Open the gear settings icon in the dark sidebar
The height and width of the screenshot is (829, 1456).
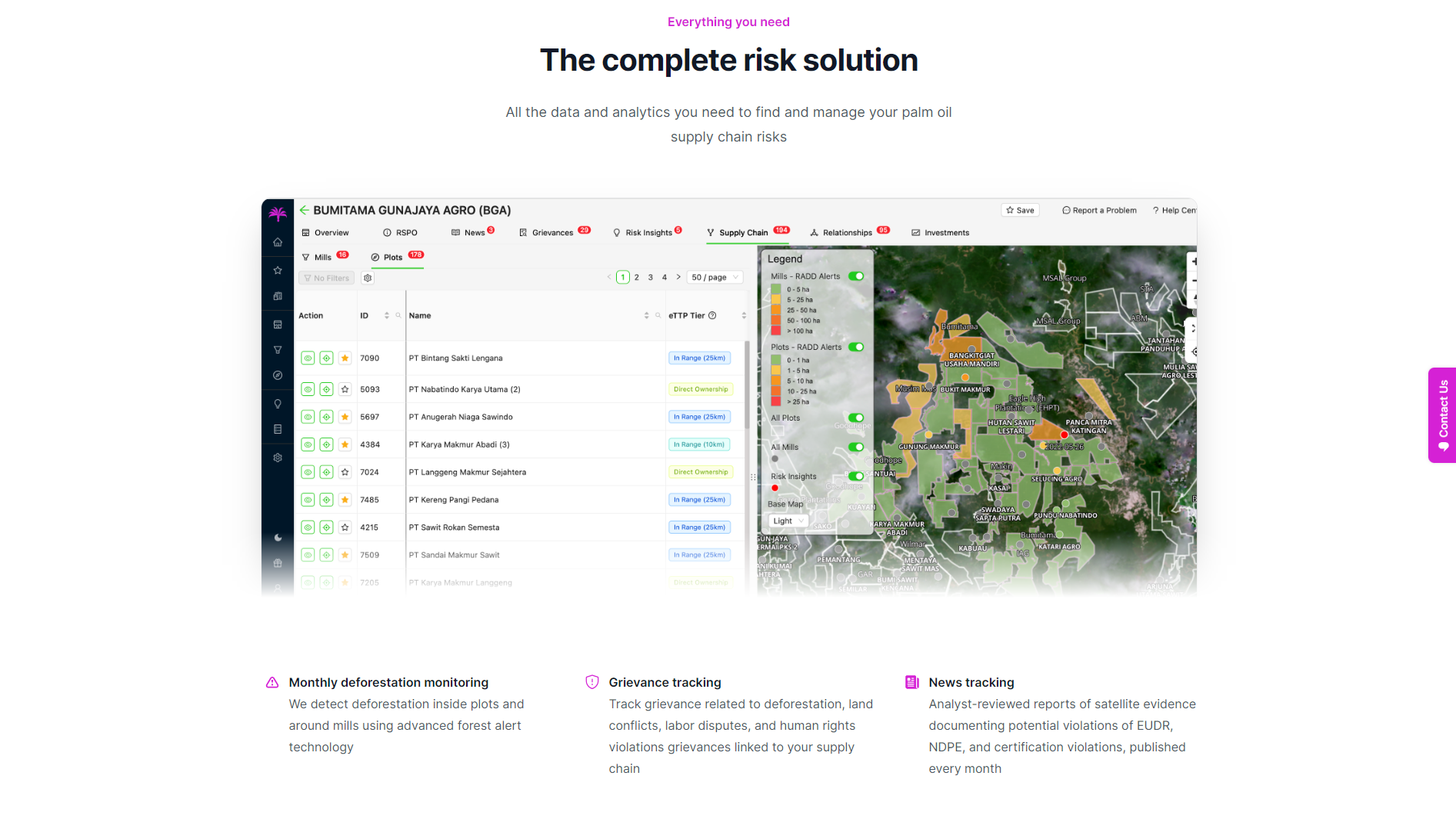point(278,458)
